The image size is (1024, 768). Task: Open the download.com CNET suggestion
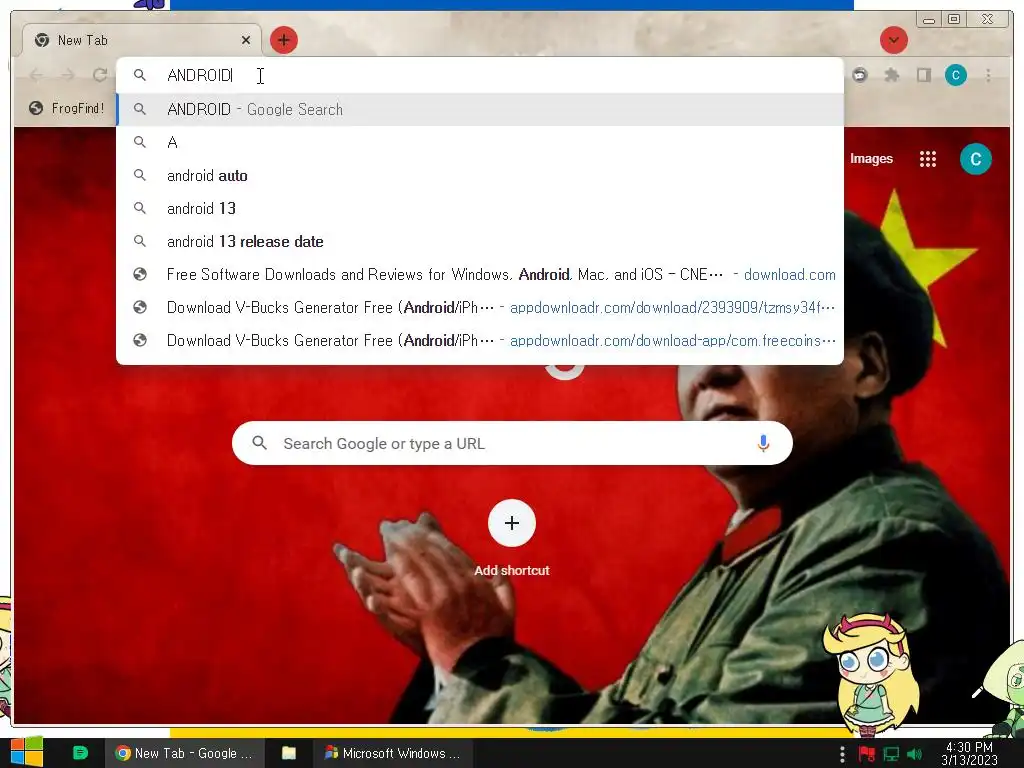pyautogui.click(x=480, y=274)
